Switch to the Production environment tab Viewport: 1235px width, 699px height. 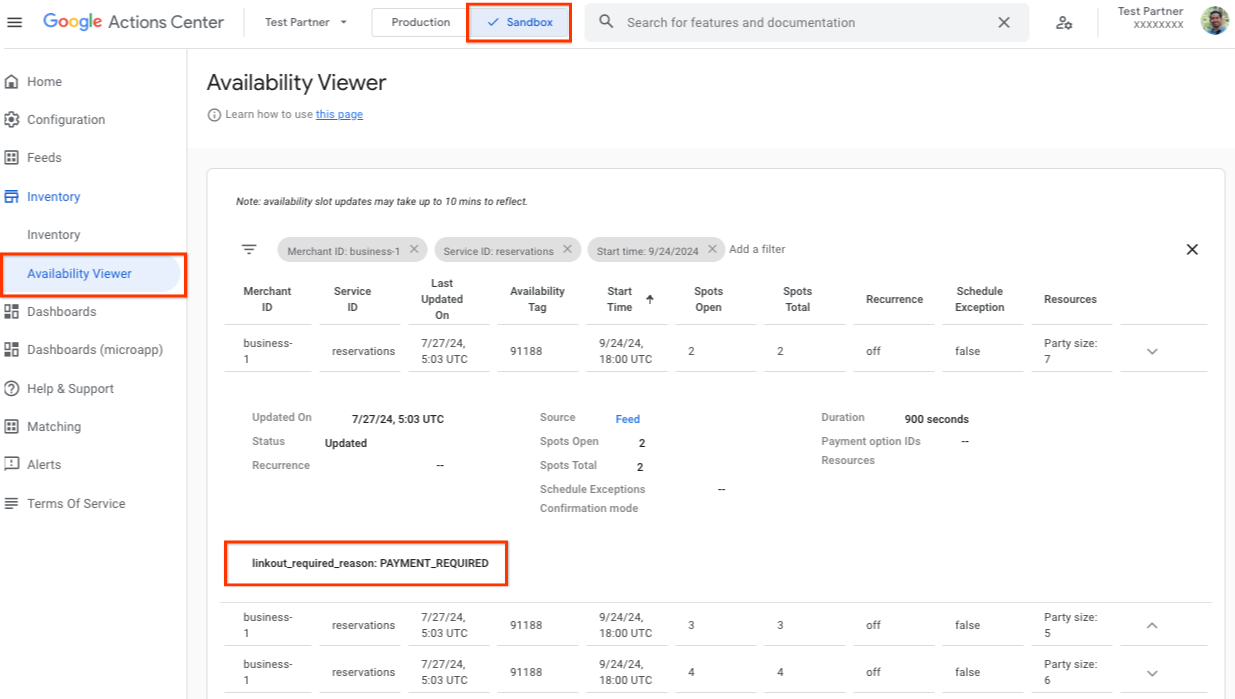[419, 22]
